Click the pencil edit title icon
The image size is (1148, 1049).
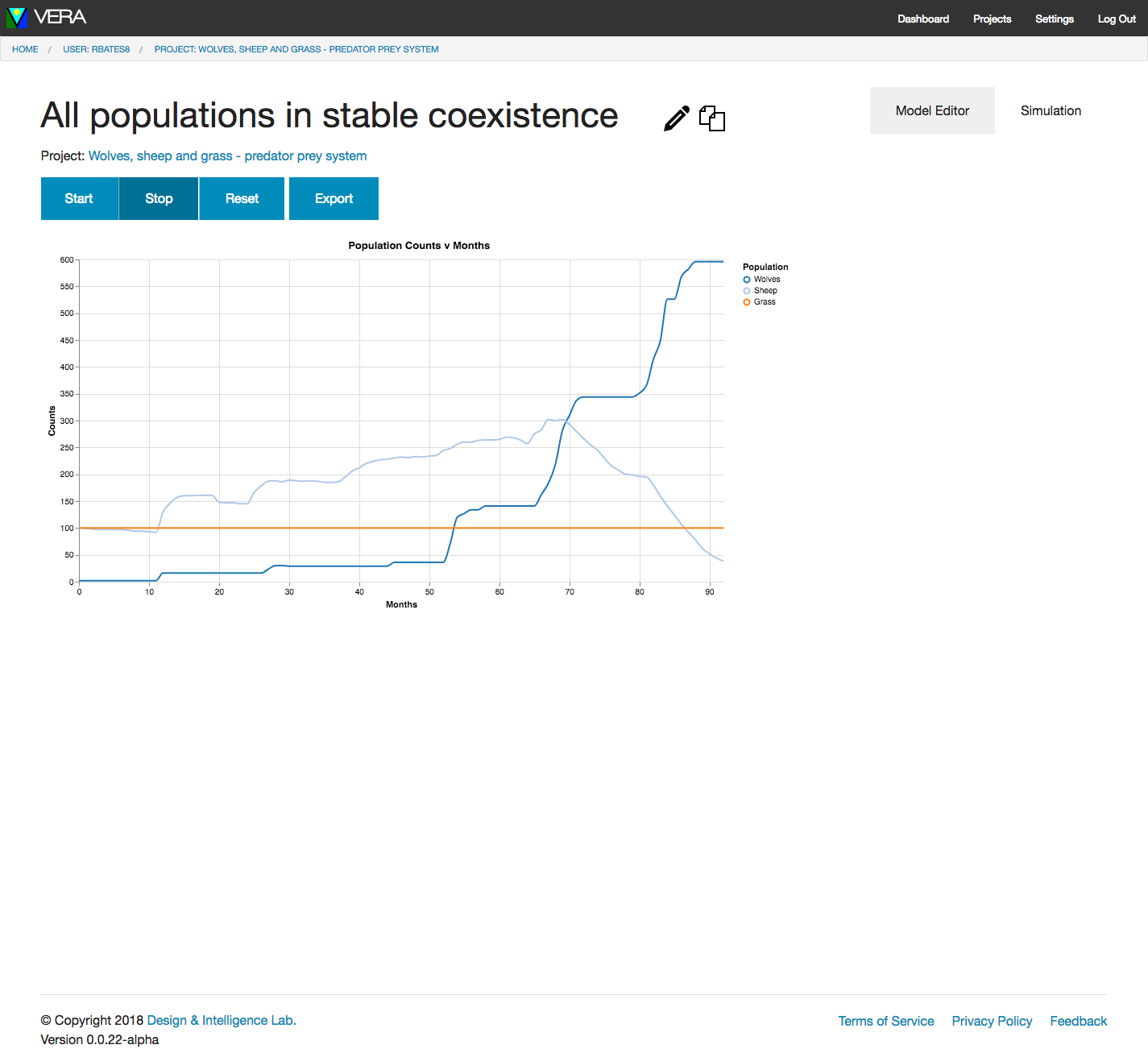coord(677,118)
